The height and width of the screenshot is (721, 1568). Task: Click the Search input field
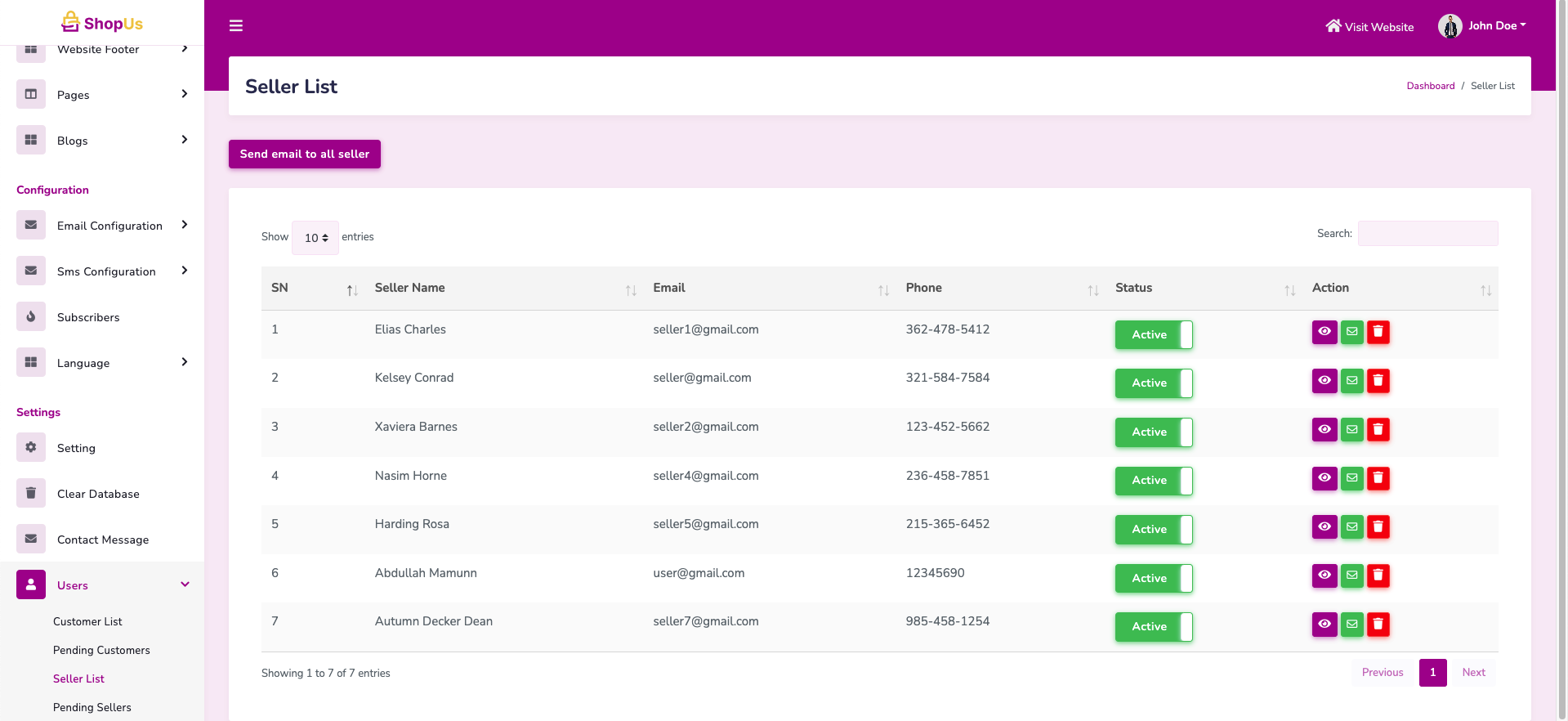point(1427,234)
